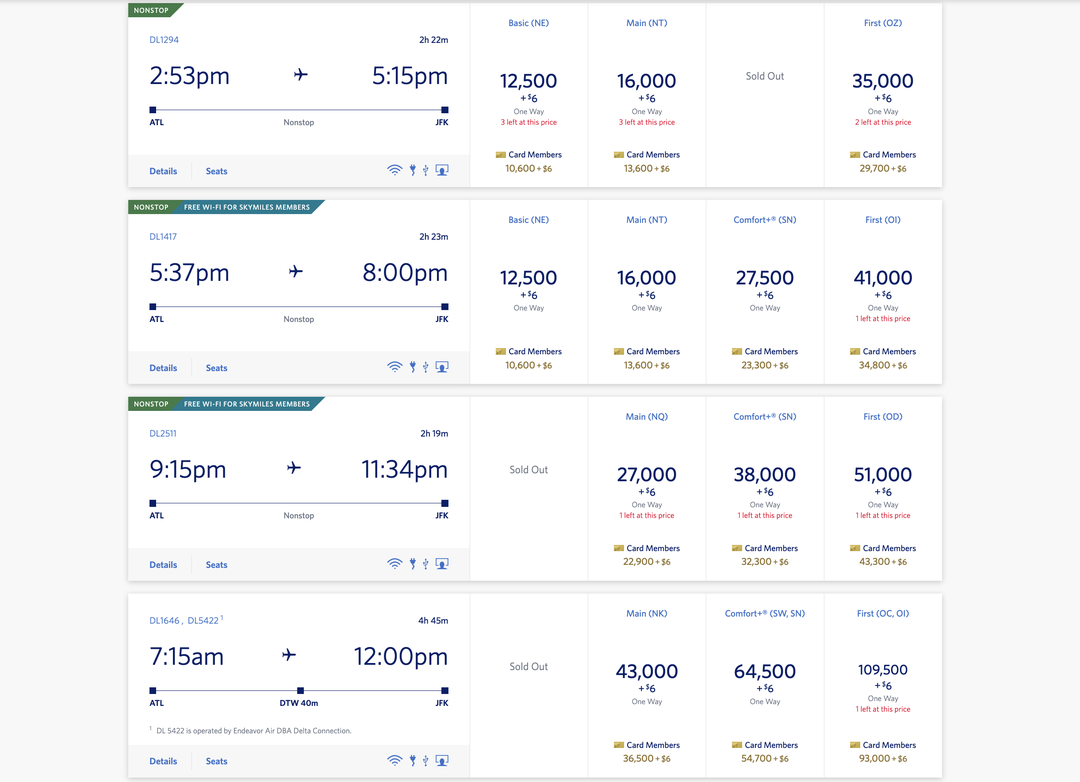
Task: Click the card icon under First (OI) fare
Action: [x=856, y=351]
